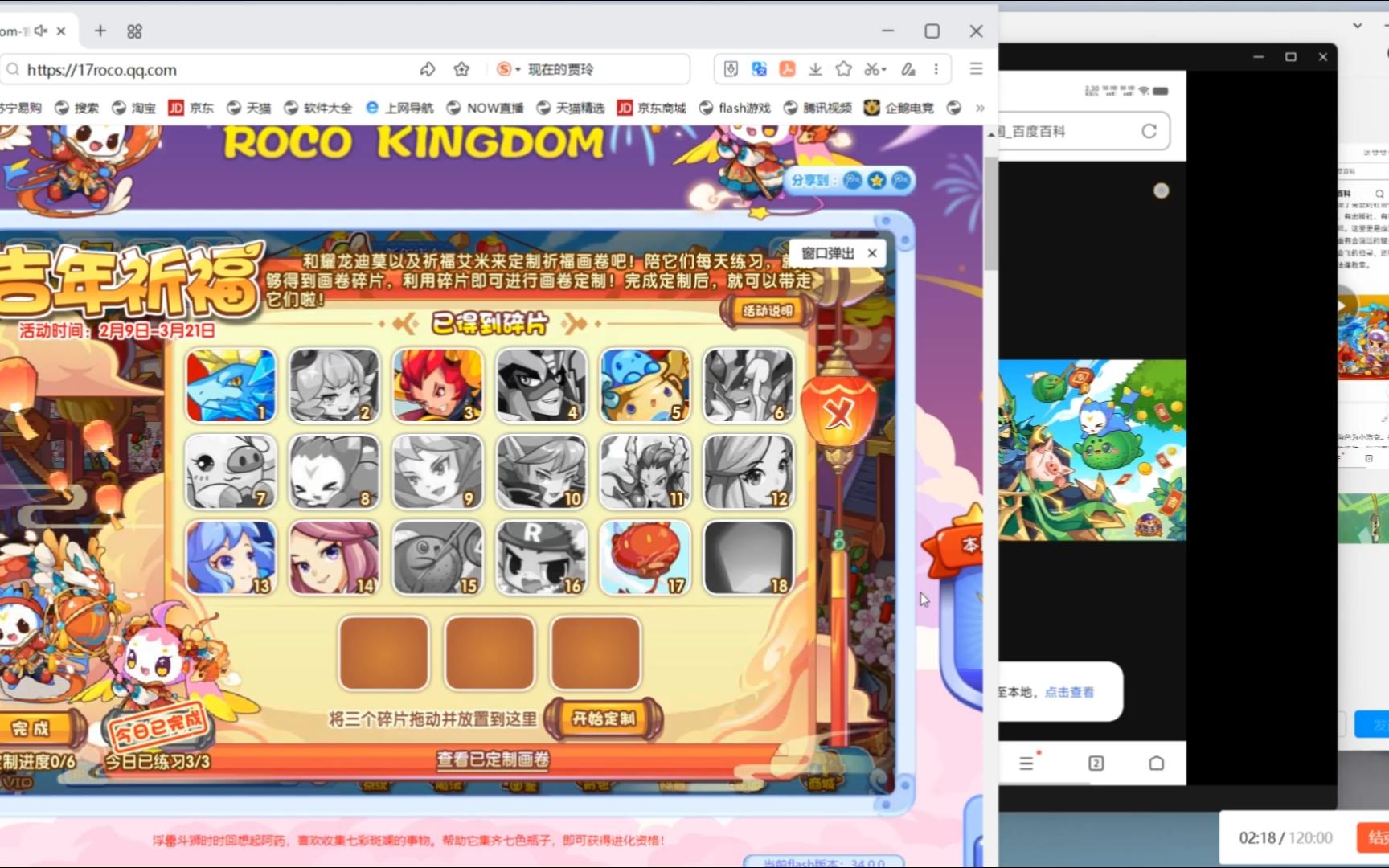Open the 企鹅电竞 bookmark

(x=899, y=108)
